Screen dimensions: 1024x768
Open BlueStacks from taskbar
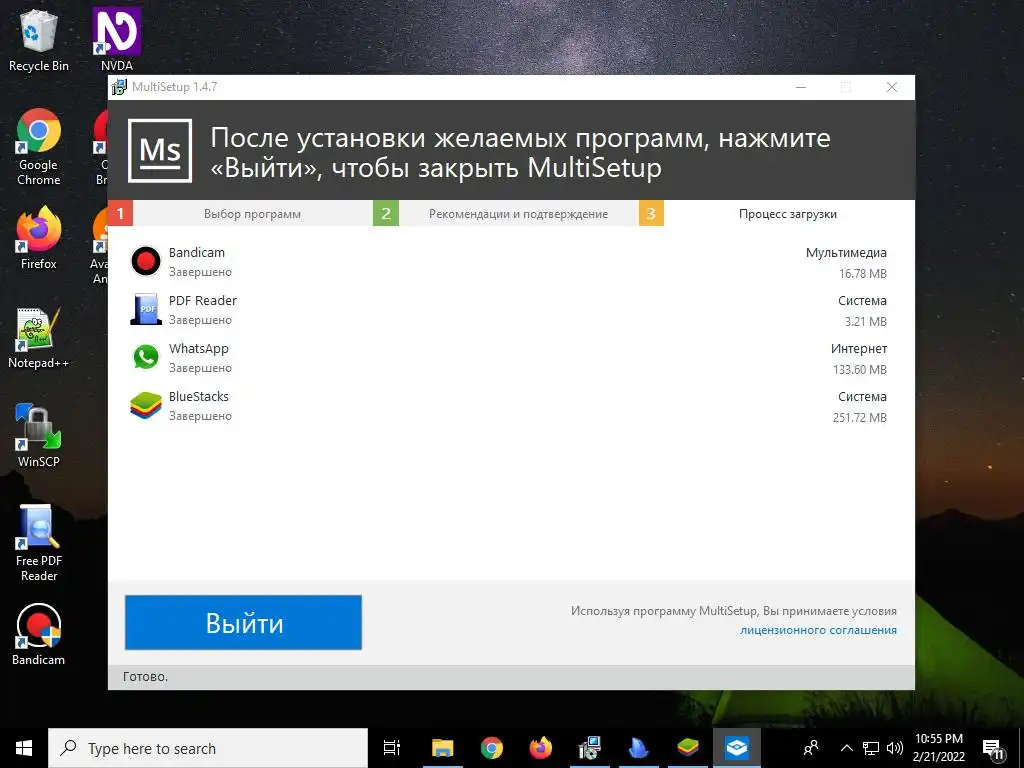tap(688, 748)
